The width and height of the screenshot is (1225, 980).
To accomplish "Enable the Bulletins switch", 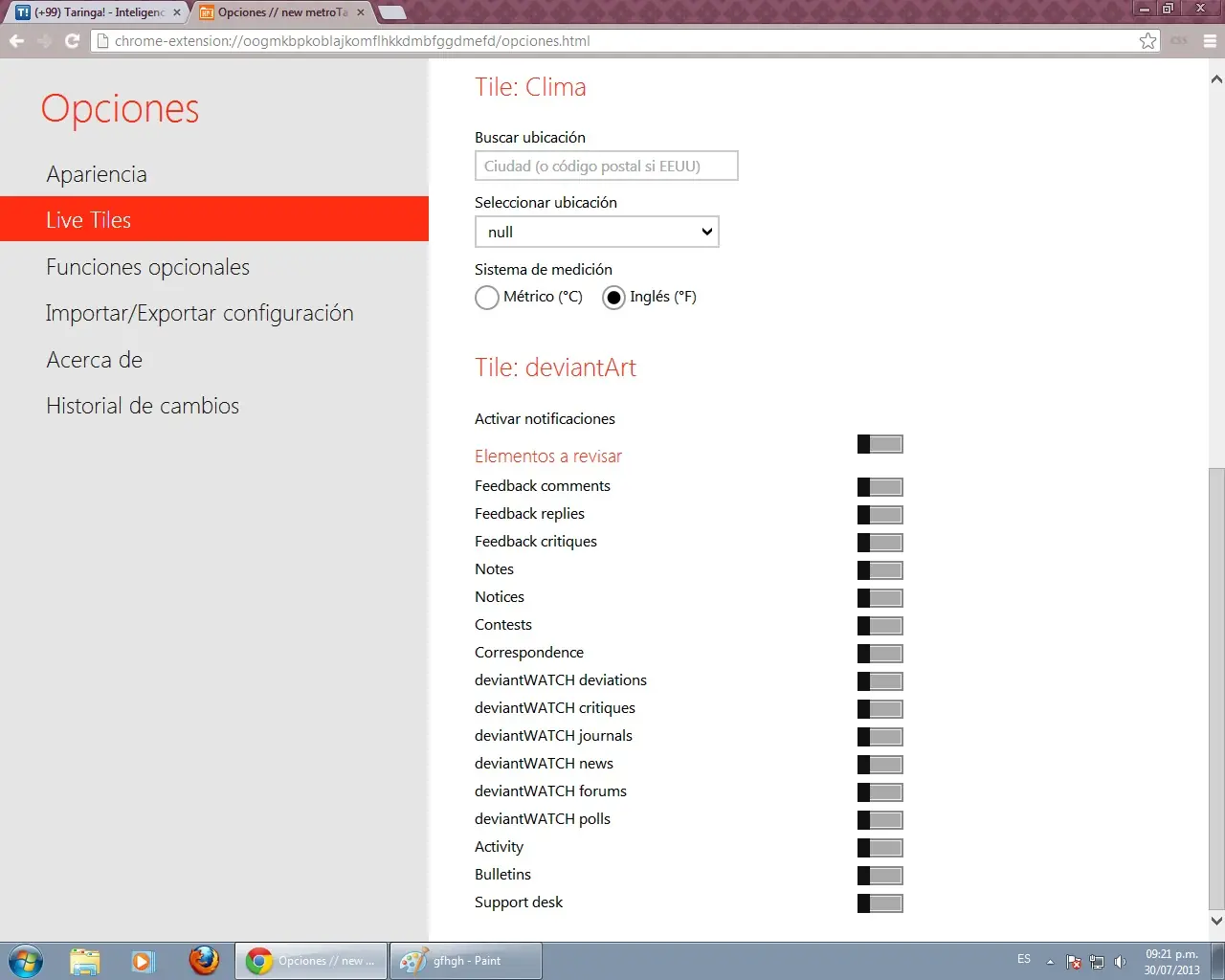I will (880, 876).
